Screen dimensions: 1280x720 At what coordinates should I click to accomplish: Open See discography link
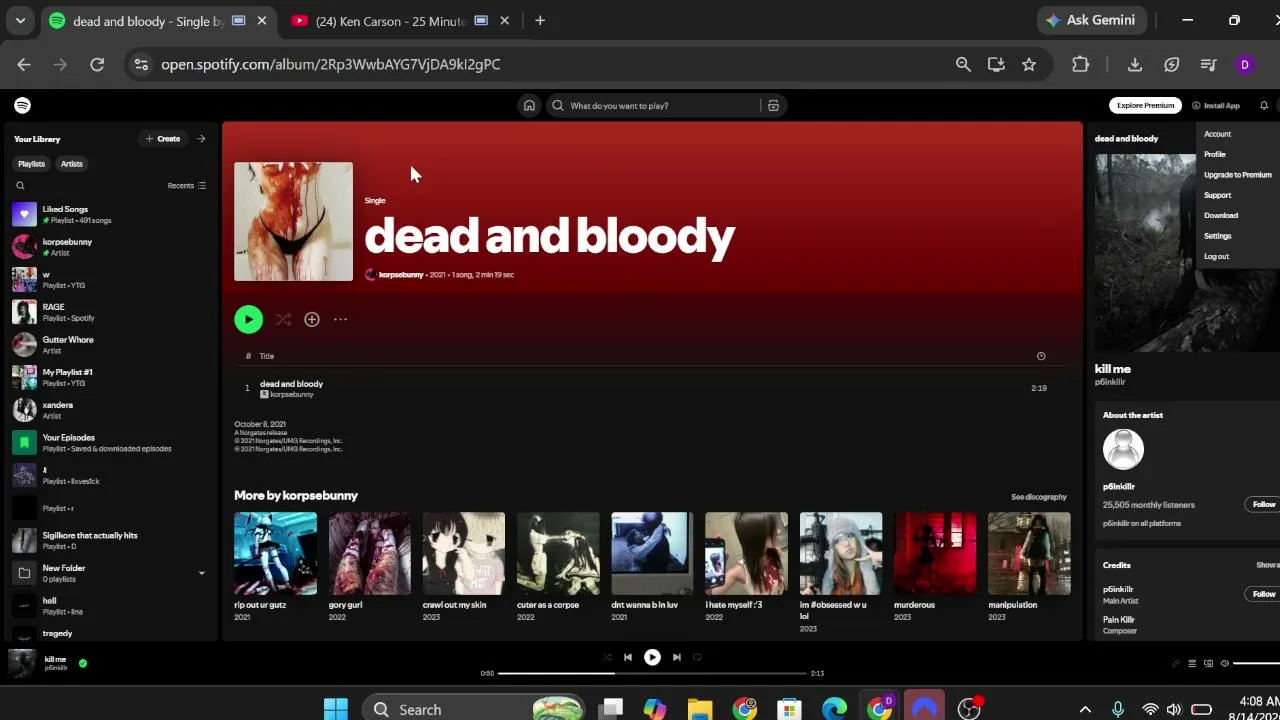click(1039, 497)
